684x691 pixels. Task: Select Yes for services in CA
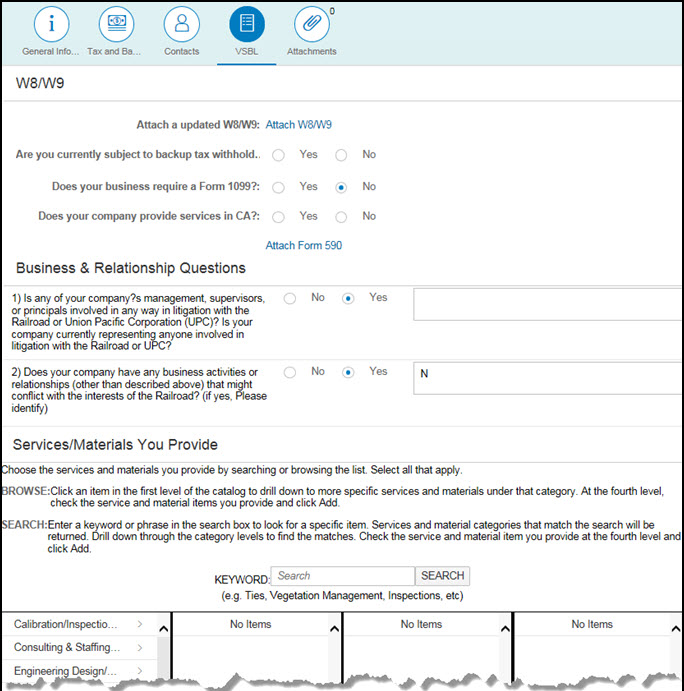click(278, 217)
